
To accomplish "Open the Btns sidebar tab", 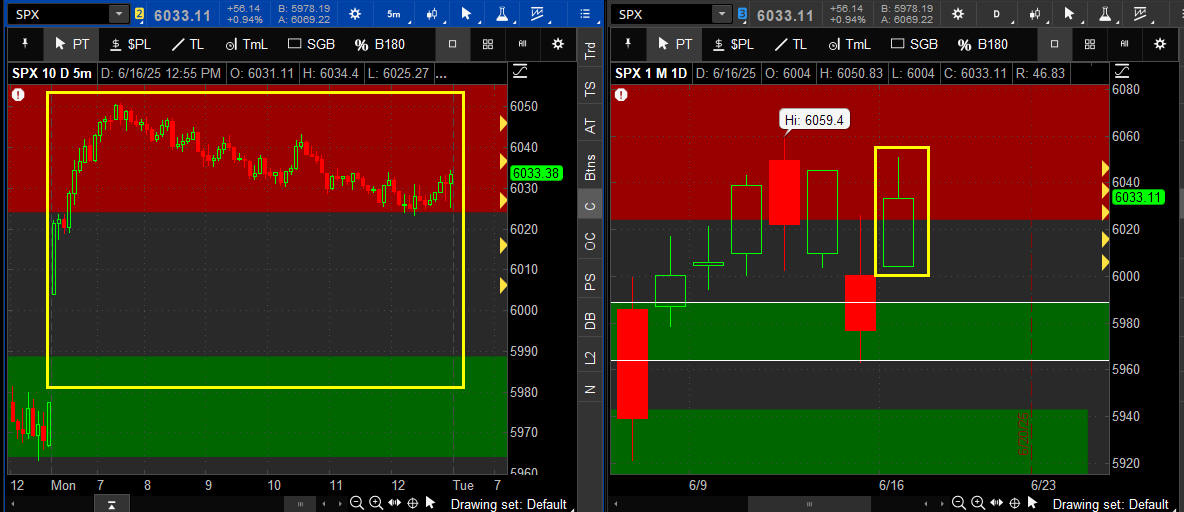I will (590, 165).
